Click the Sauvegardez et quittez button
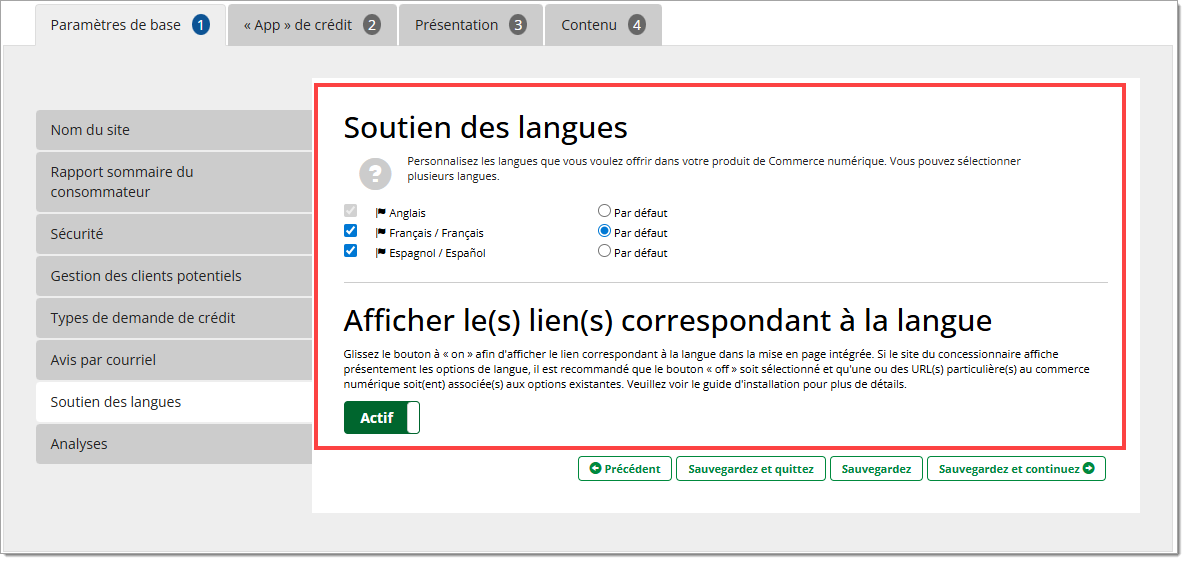The height and width of the screenshot is (561, 1185). pyautogui.click(x=750, y=468)
